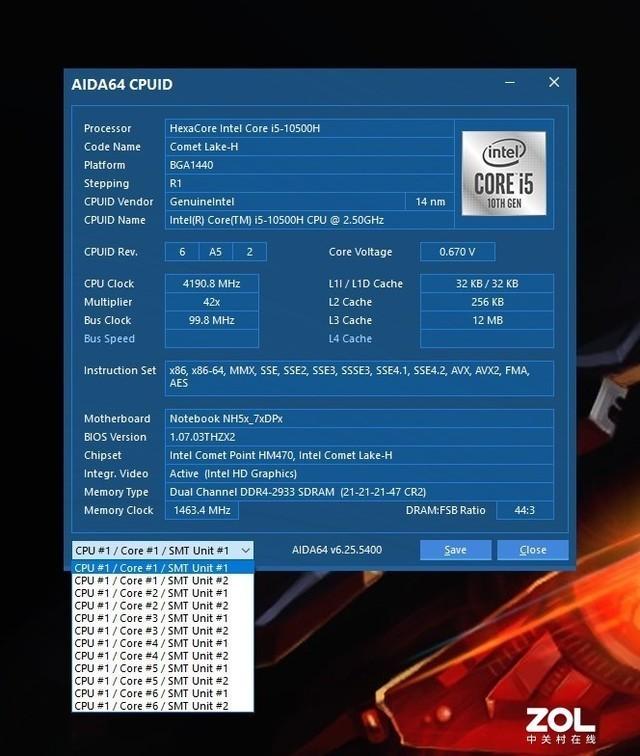Image resolution: width=640 pixels, height=756 pixels.
Task: Pick CPU #1 / Core #4 / SMT Unit #2
Action: tap(163, 656)
